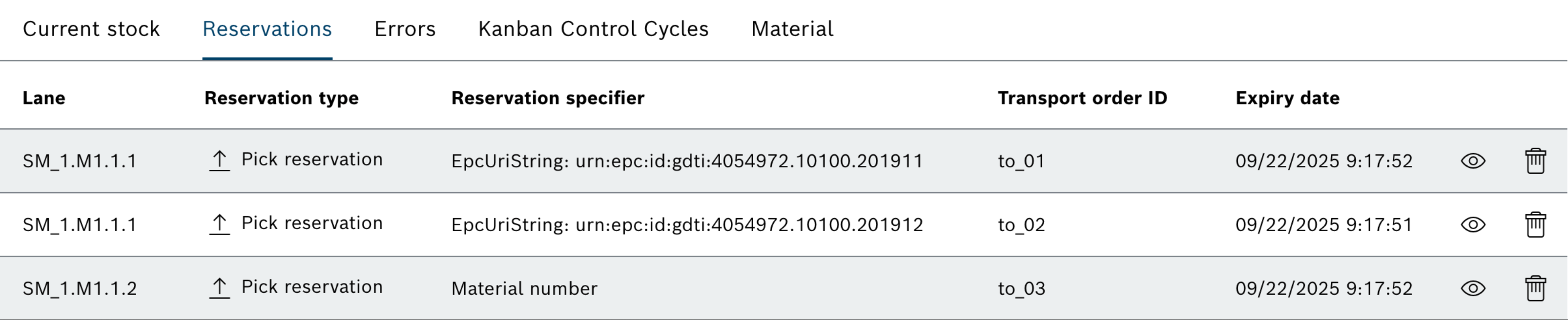Viewport: 1568px width, 320px height.
Task: Delete the to_02 reservation with trash icon
Action: point(1535,224)
